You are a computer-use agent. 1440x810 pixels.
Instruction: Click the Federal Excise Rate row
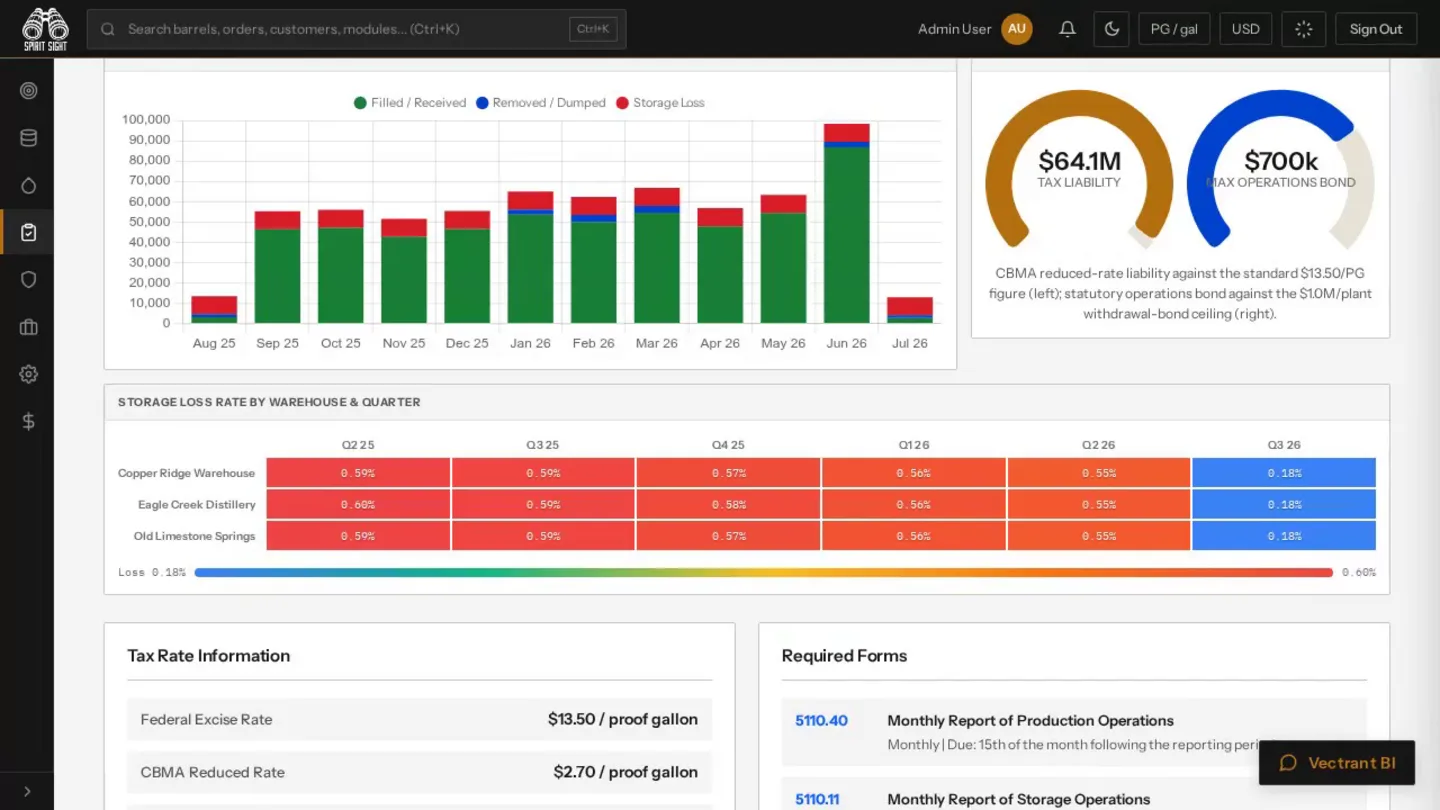[x=420, y=719]
